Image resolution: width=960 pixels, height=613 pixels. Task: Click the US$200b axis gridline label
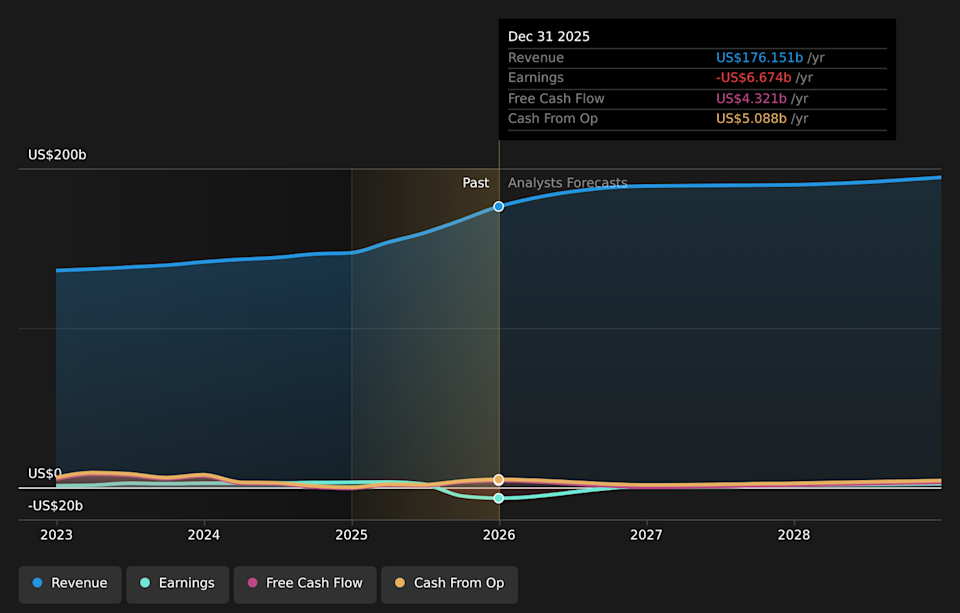(55, 154)
